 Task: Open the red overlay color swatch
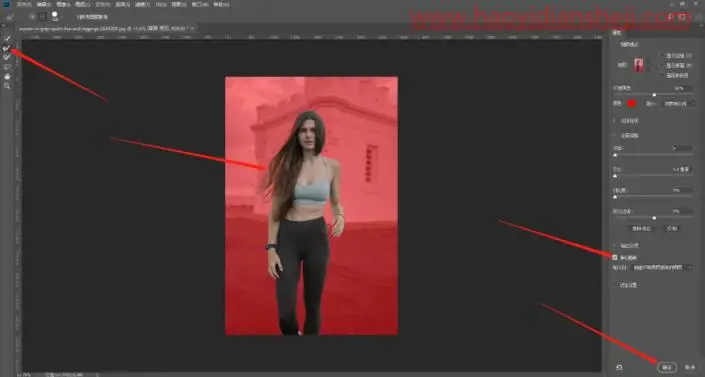click(632, 103)
